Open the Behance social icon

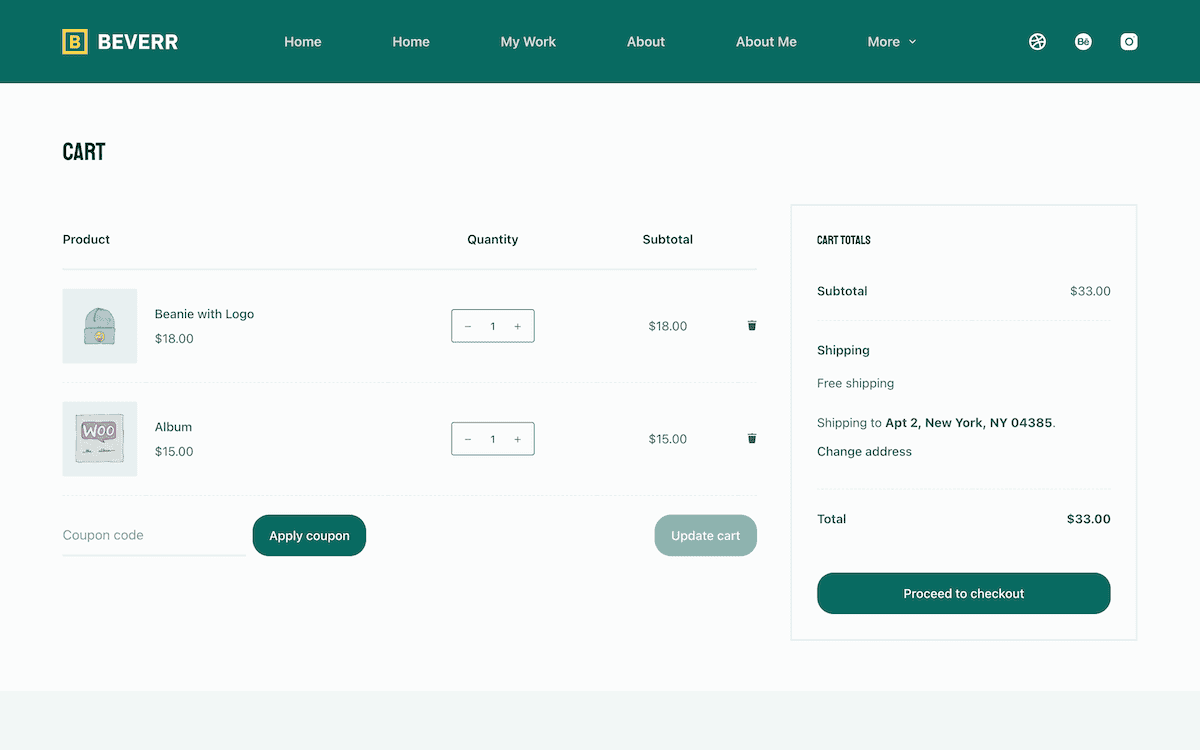click(1083, 42)
